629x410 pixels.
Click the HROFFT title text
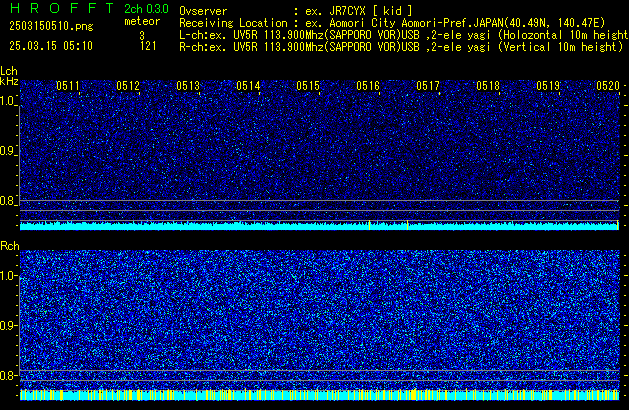(x=62, y=8)
